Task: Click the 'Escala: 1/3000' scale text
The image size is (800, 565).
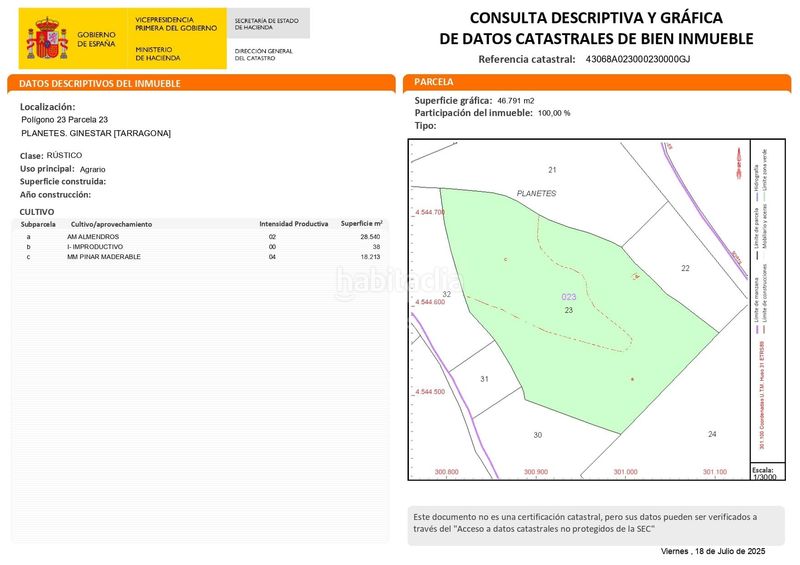Action: 764,474
